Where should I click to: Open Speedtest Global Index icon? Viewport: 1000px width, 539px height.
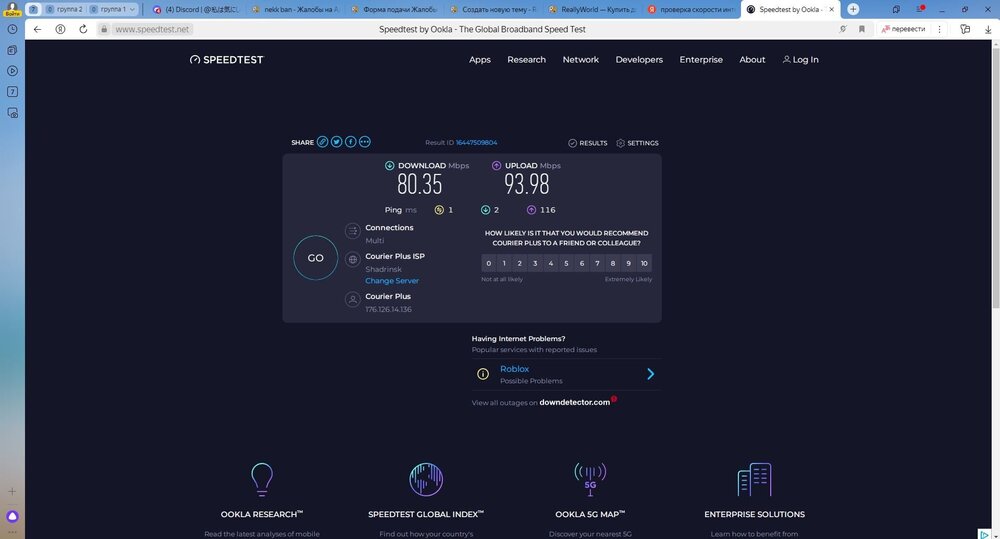coord(426,479)
